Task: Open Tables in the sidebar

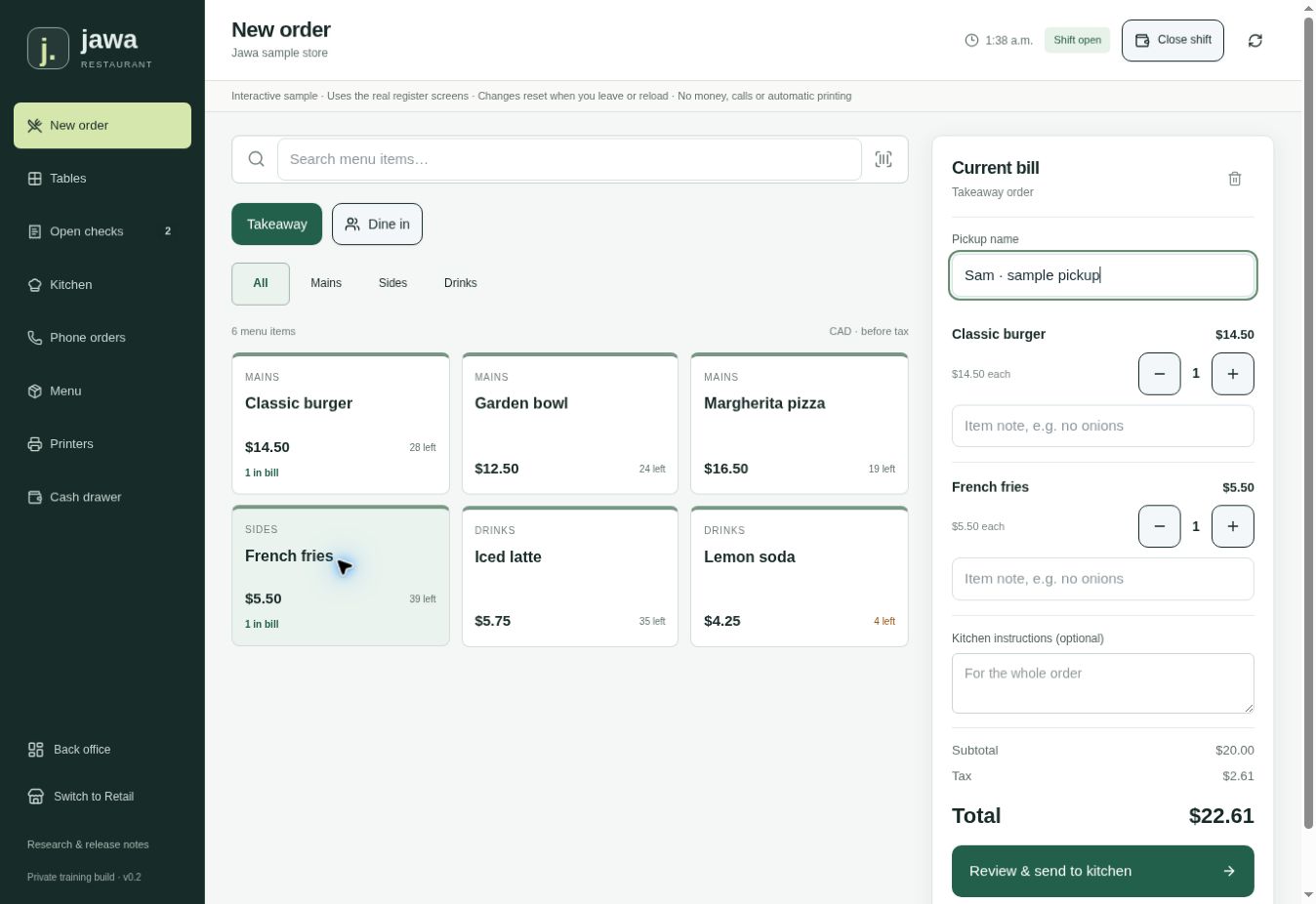Action: point(103,179)
